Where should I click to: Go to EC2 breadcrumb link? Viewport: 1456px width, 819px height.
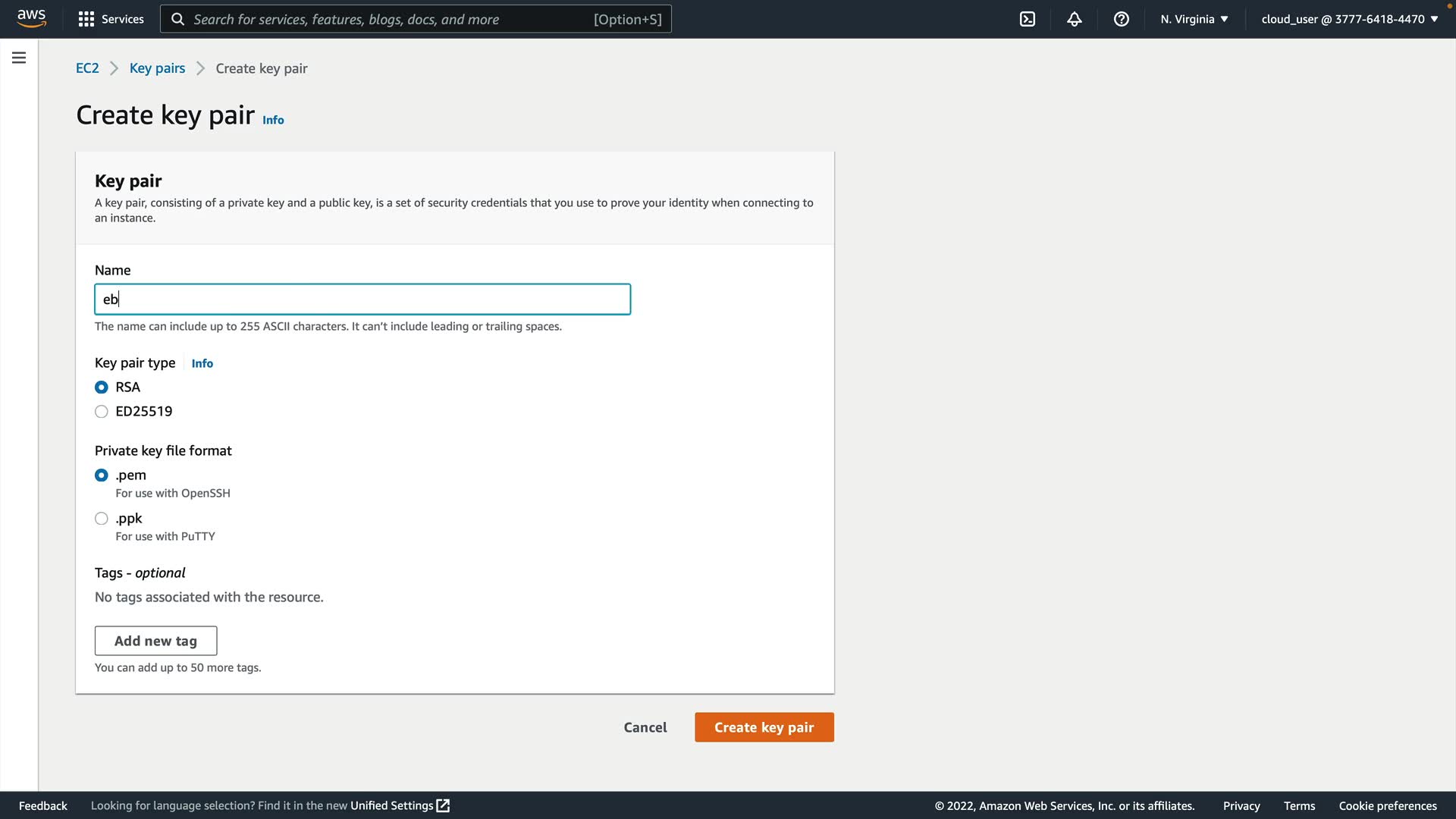[x=87, y=68]
